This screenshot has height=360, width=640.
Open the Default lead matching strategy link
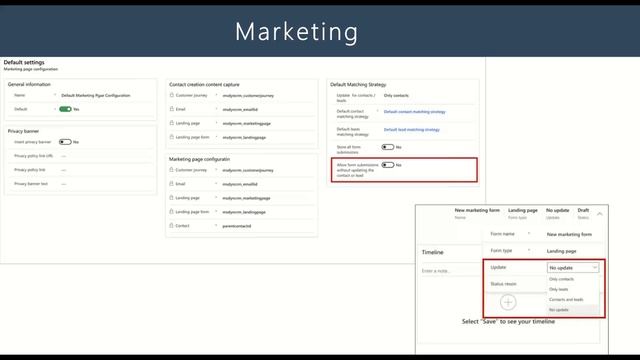tap(412, 130)
